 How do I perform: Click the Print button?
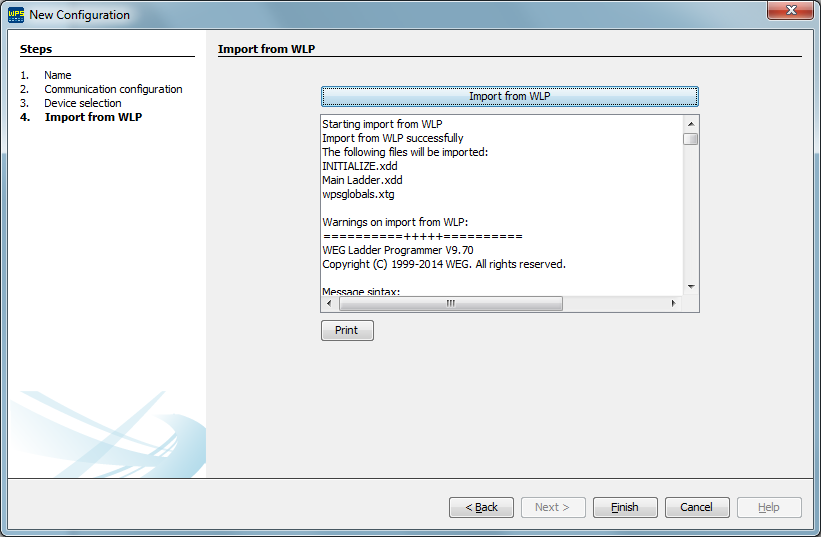click(347, 330)
